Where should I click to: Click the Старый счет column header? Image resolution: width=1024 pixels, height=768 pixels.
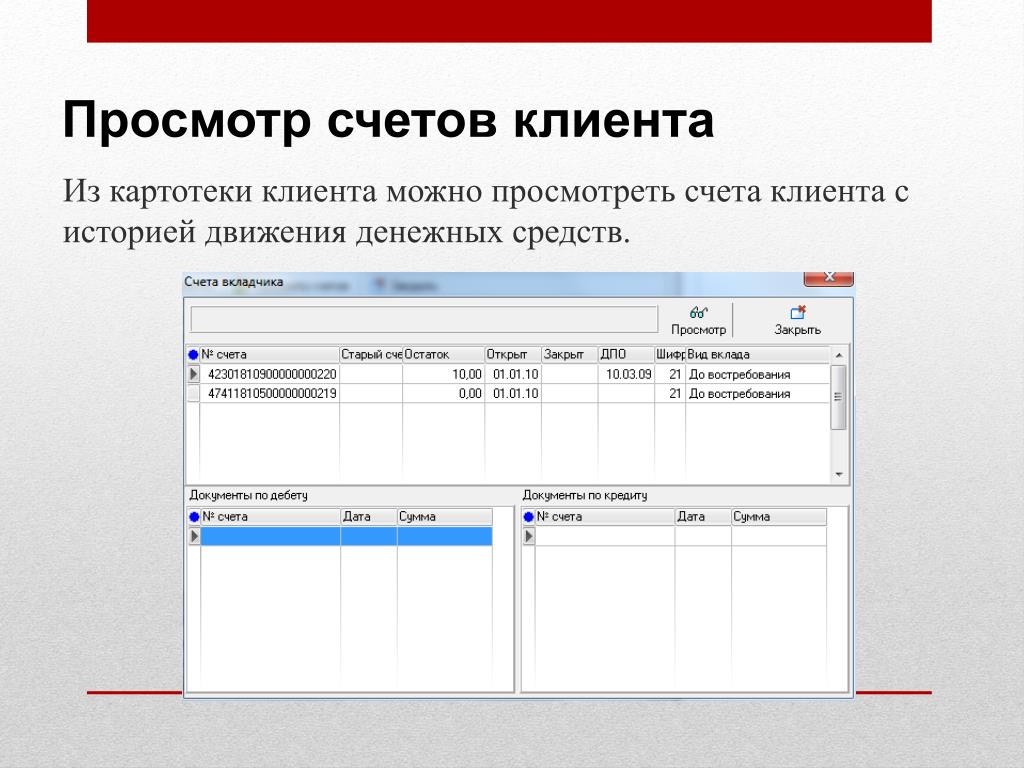(371, 355)
